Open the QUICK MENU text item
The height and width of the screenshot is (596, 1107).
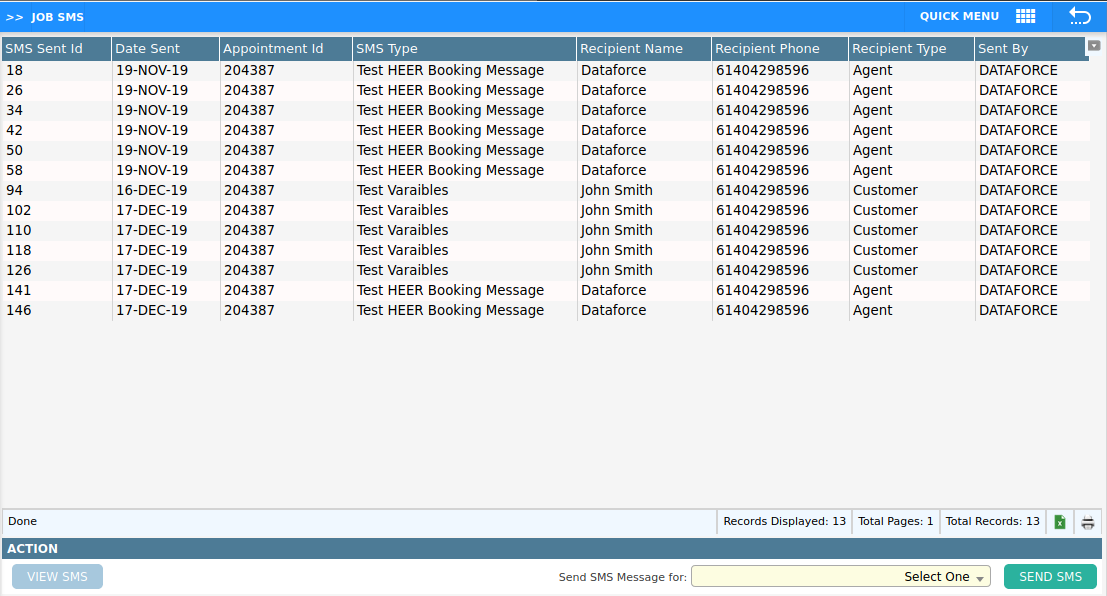click(x=959, y=16)
